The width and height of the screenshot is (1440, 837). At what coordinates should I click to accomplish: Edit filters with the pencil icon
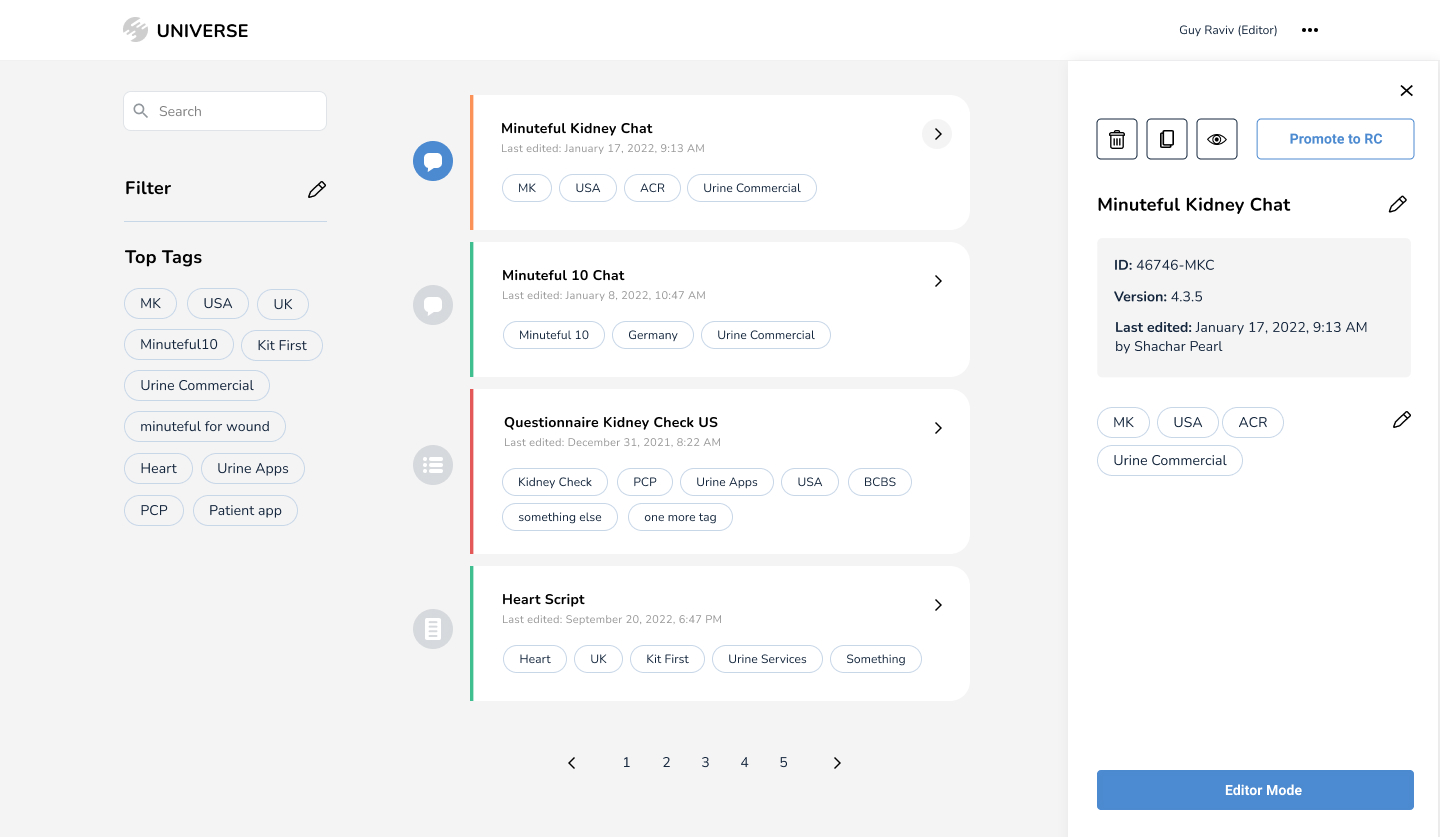coord(317,189)
